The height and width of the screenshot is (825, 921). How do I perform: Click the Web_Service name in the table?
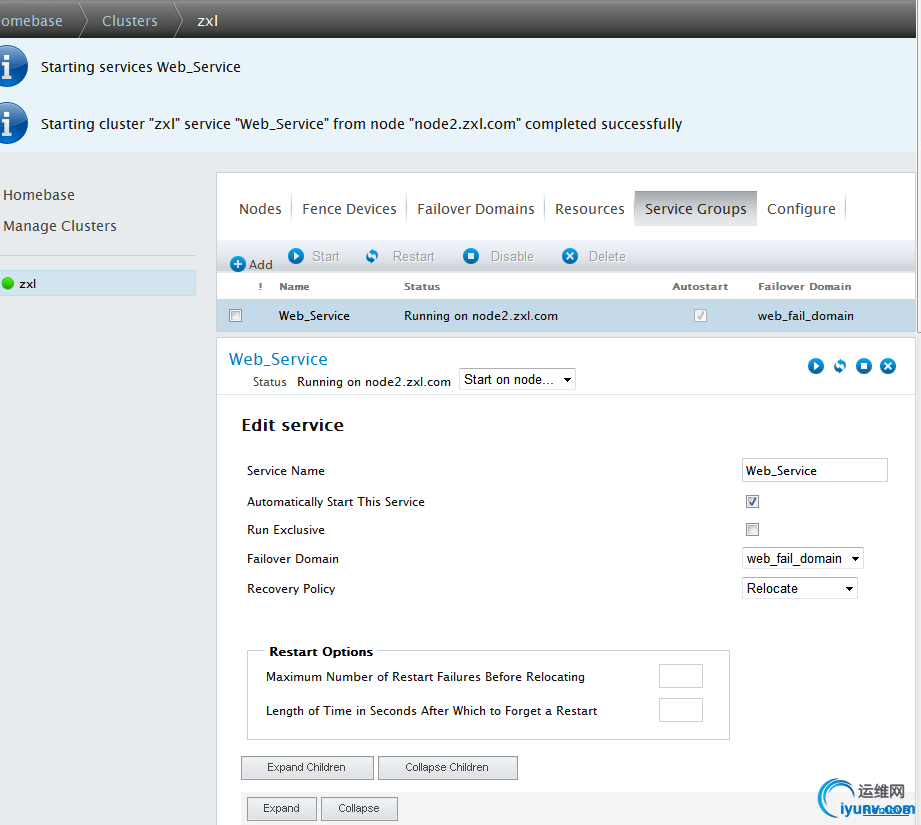point(314,316)
